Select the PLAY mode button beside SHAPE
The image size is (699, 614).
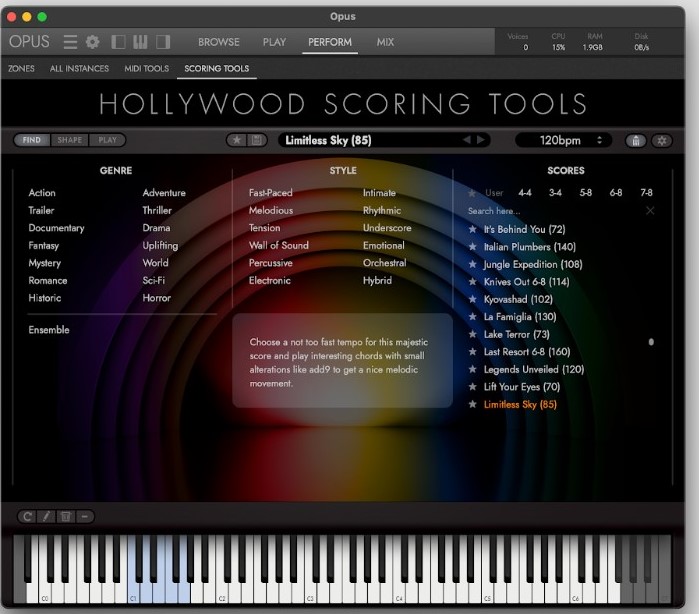[x=107, y=140]
